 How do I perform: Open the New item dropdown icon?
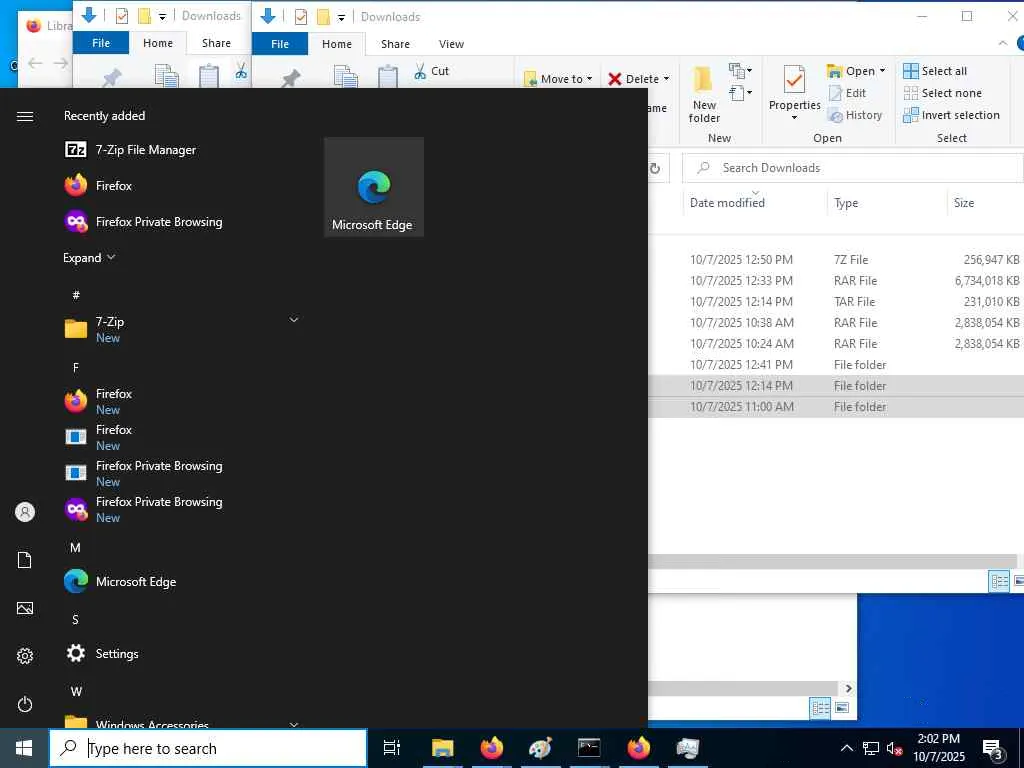point(741,70)
